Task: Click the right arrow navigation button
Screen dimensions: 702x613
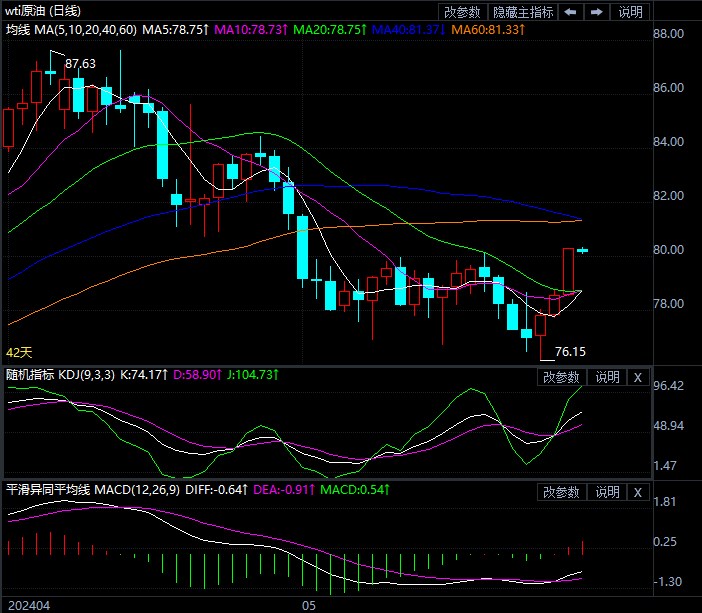Action: click(597, 12)
